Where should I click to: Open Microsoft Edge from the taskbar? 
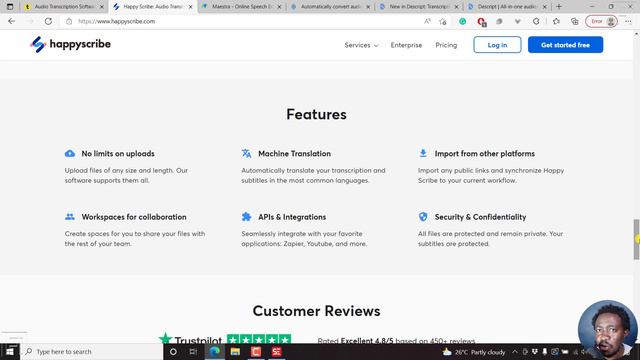click(214, 351)
